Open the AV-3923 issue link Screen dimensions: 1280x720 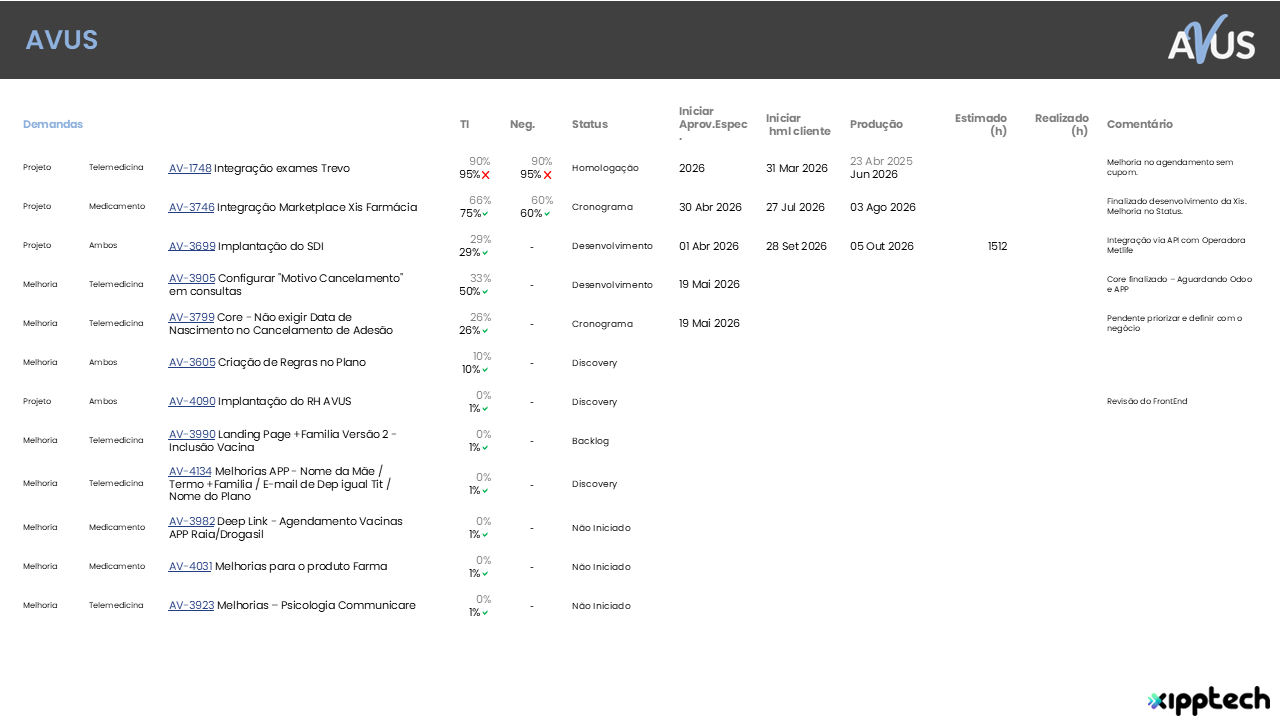tap(191, 605)
